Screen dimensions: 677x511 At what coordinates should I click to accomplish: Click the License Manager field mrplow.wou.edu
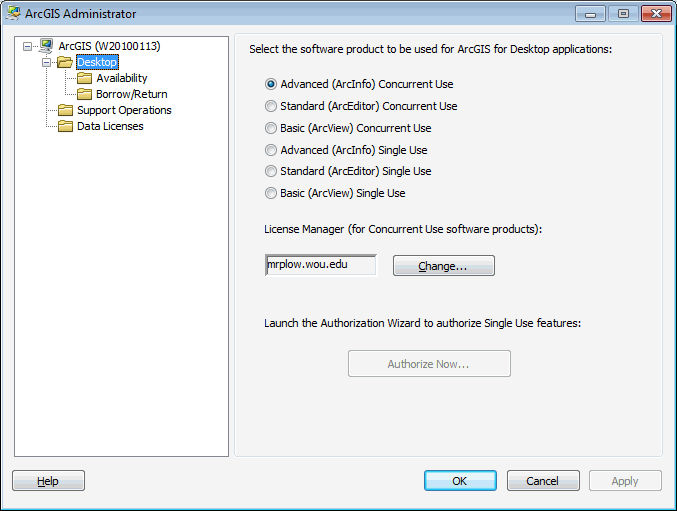click(321, 265)
